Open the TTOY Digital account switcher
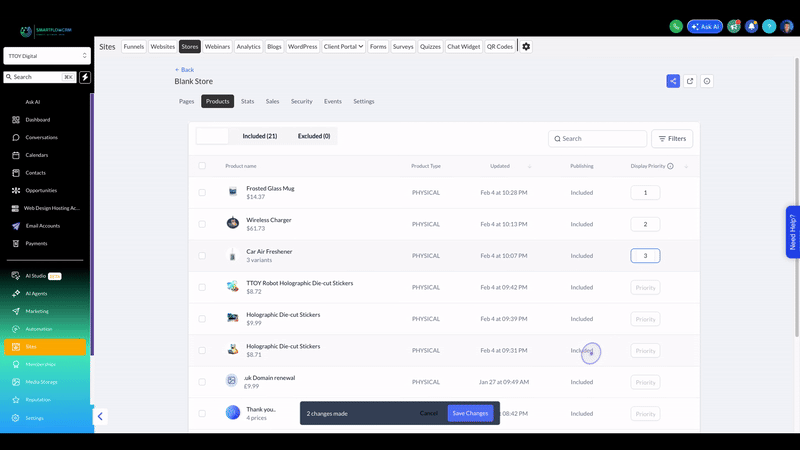Viewport: 800px width, 450px height. coord(47,56)
